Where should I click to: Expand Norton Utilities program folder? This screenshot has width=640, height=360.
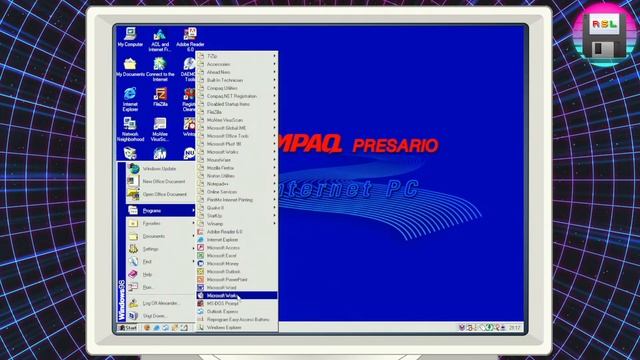point(237,176)
